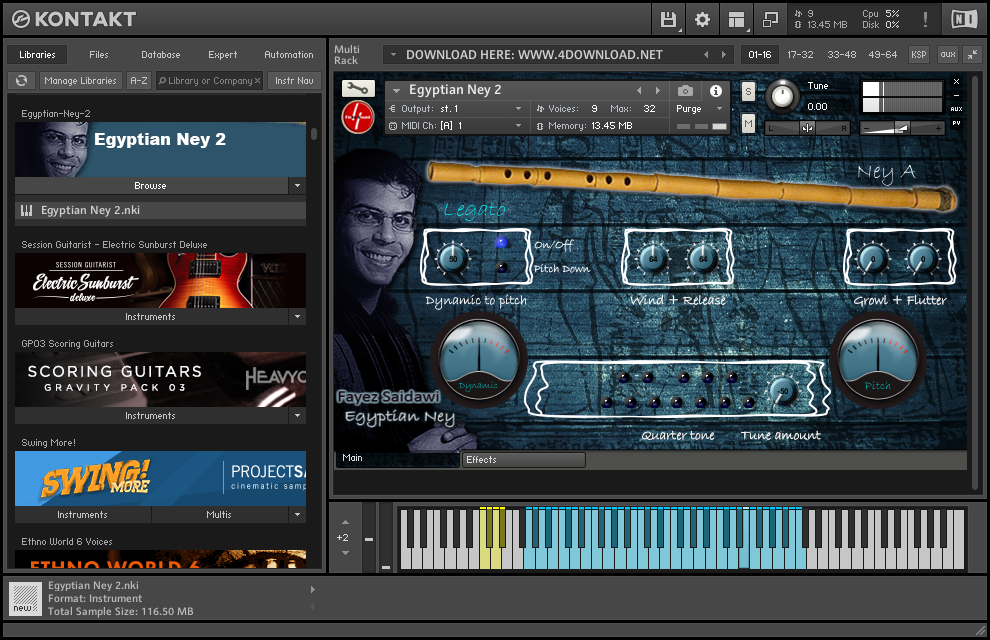Screen dimensions: 990x640
Task: Toggle the aux sends display button
Action: click(957, 109)
